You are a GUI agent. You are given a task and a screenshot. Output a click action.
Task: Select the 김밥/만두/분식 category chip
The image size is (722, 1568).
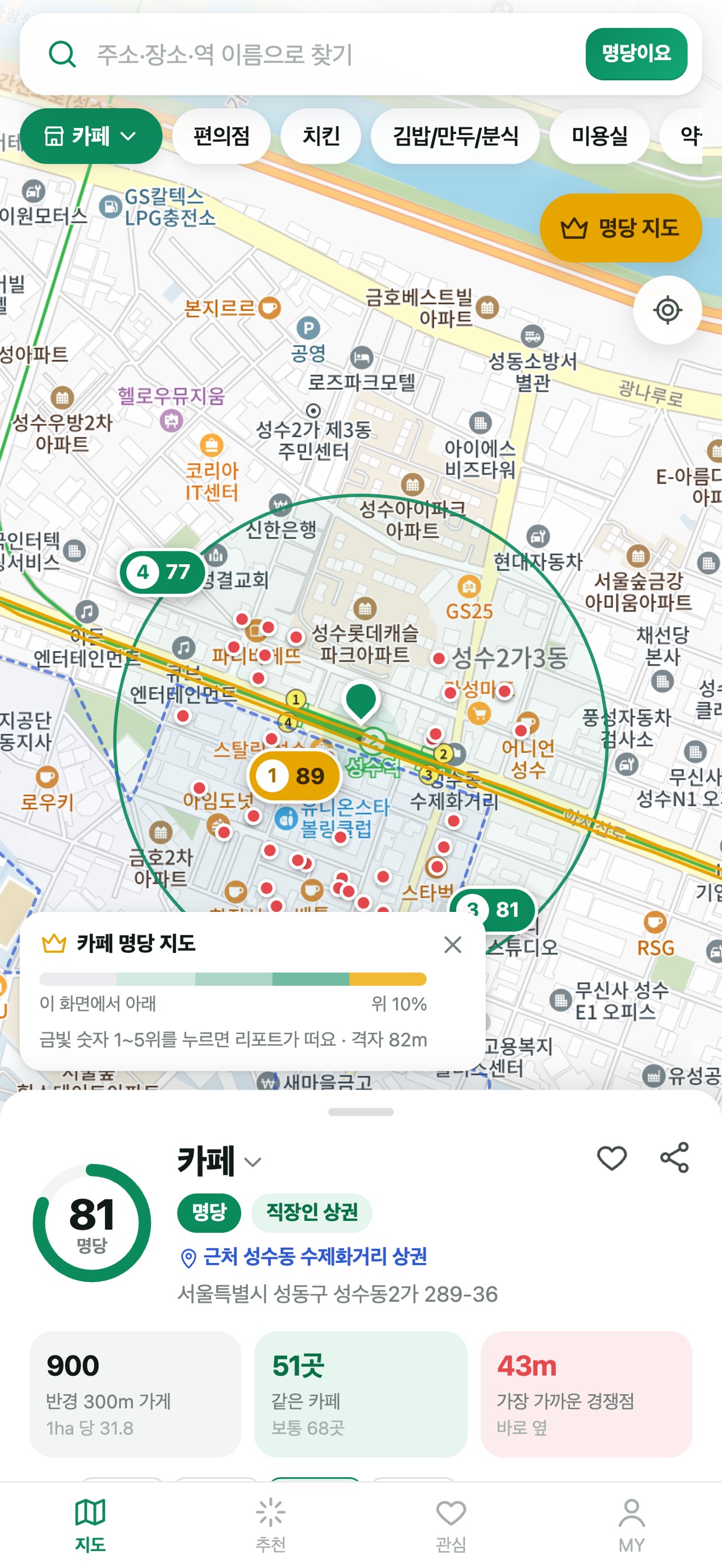click(456, 136)
